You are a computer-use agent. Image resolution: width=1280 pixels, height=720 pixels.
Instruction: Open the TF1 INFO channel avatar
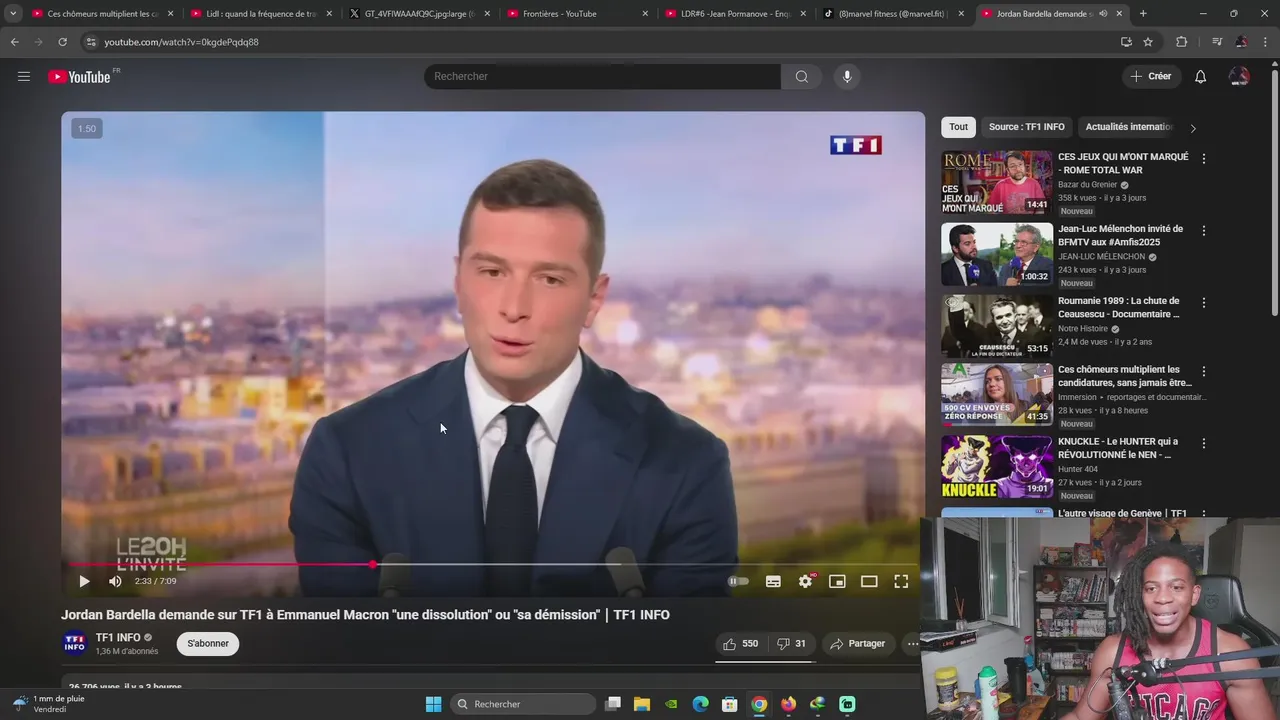coord(75,643)
